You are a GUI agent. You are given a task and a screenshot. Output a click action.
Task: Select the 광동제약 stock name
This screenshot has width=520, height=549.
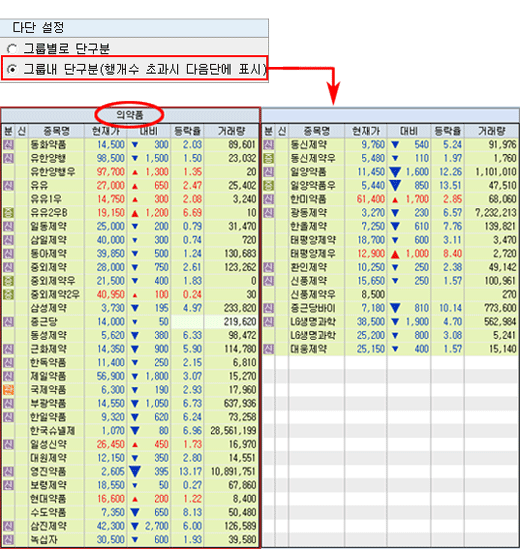click(x=308, y=213)
